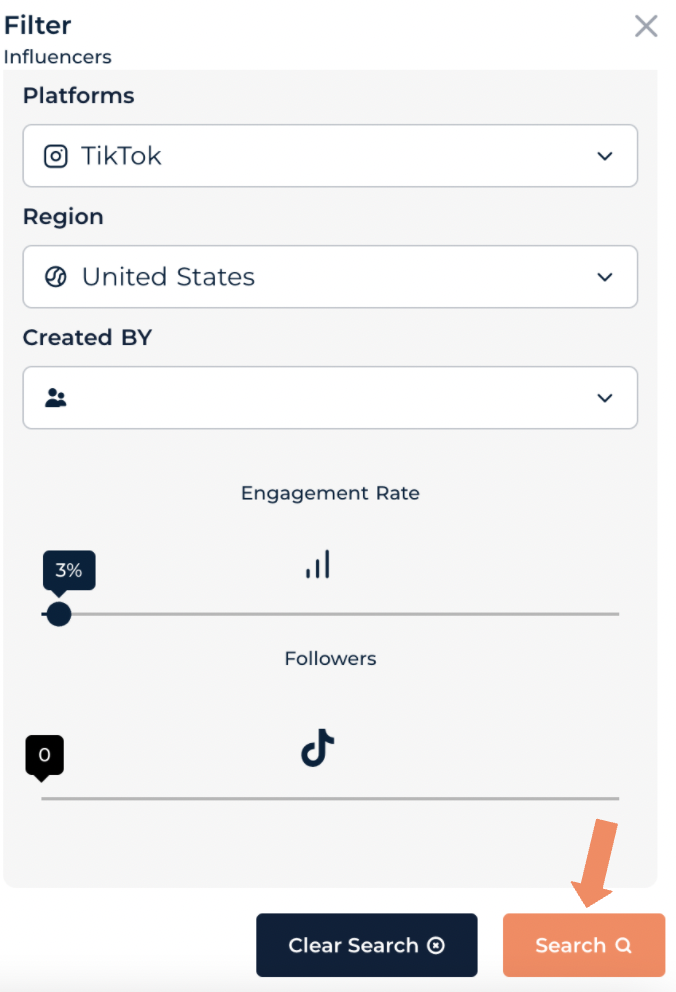Click the circled X icon on Clear Search
The image size is (676, 992).
click(x=436, y=945)
